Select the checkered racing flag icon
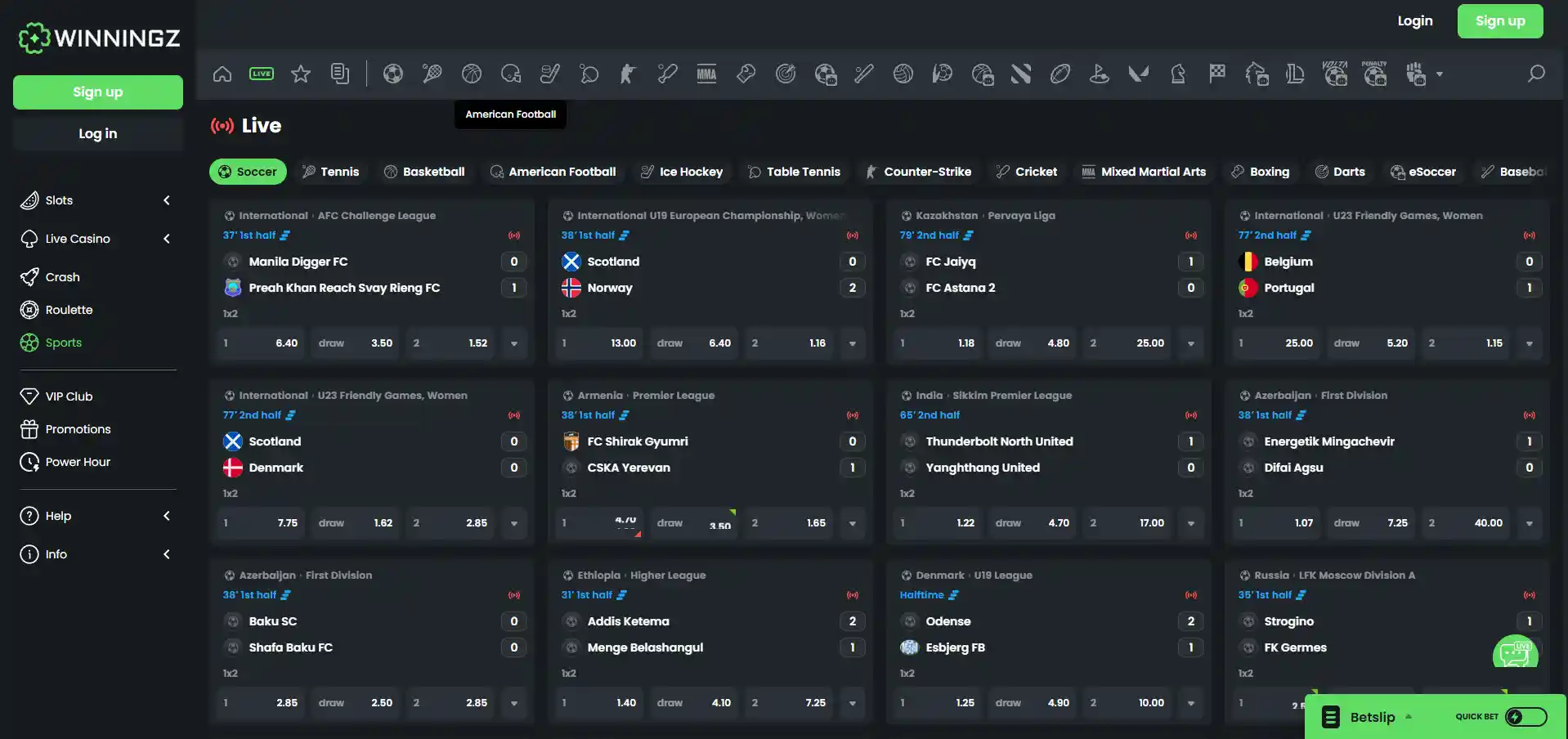The image size is (1568, 739). (1217, 74)
